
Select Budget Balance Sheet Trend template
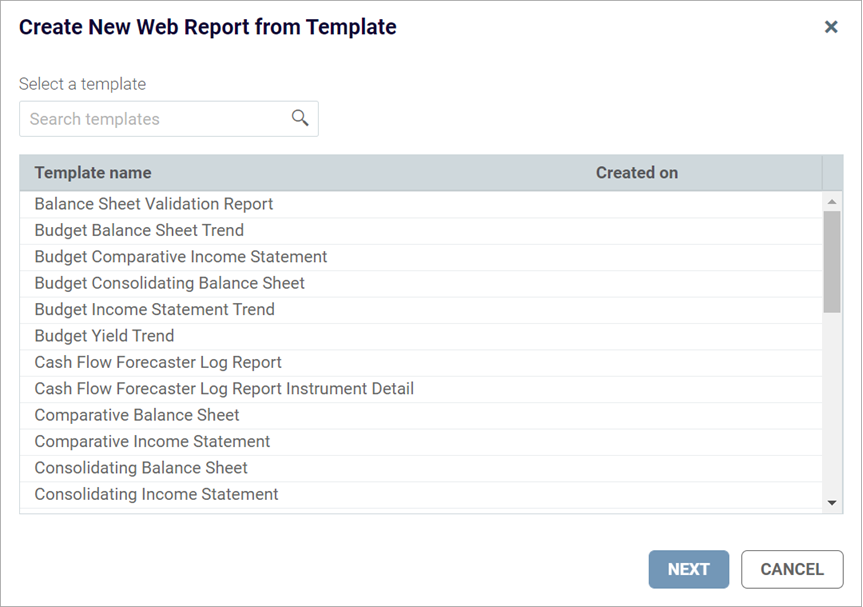click(139, 230)
